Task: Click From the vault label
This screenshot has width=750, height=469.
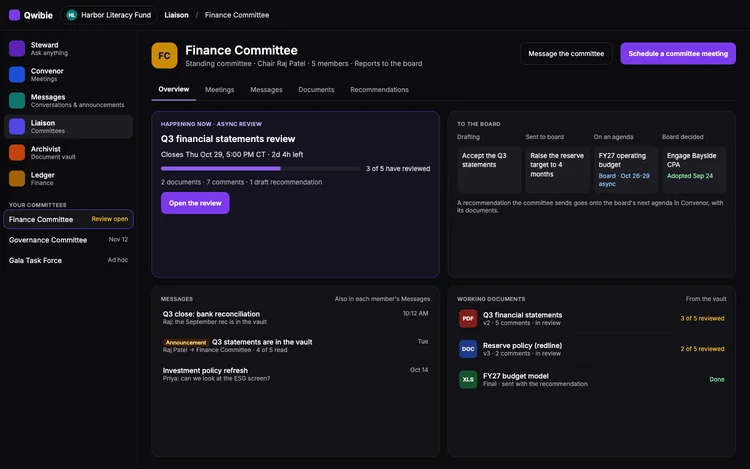Action: pos(706,299)
